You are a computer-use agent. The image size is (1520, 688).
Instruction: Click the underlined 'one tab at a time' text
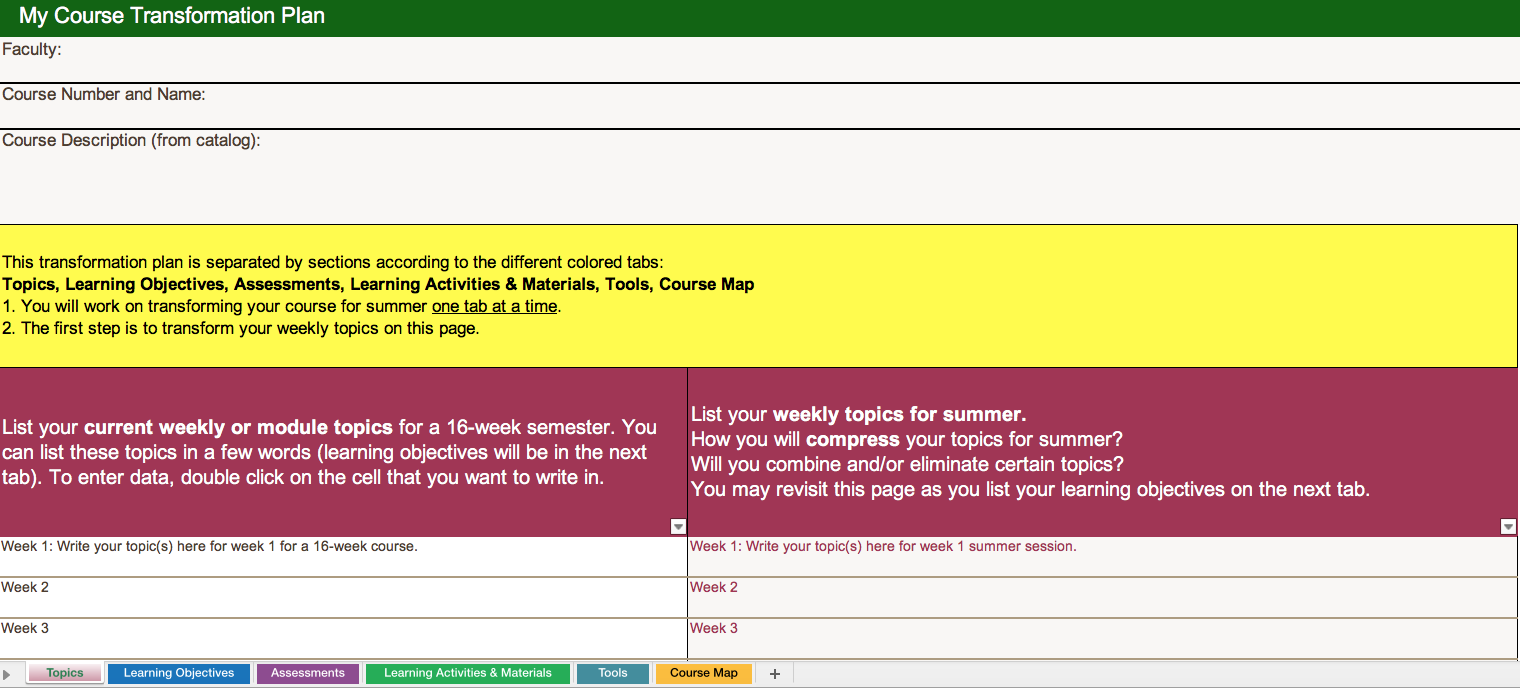point(494,307)
